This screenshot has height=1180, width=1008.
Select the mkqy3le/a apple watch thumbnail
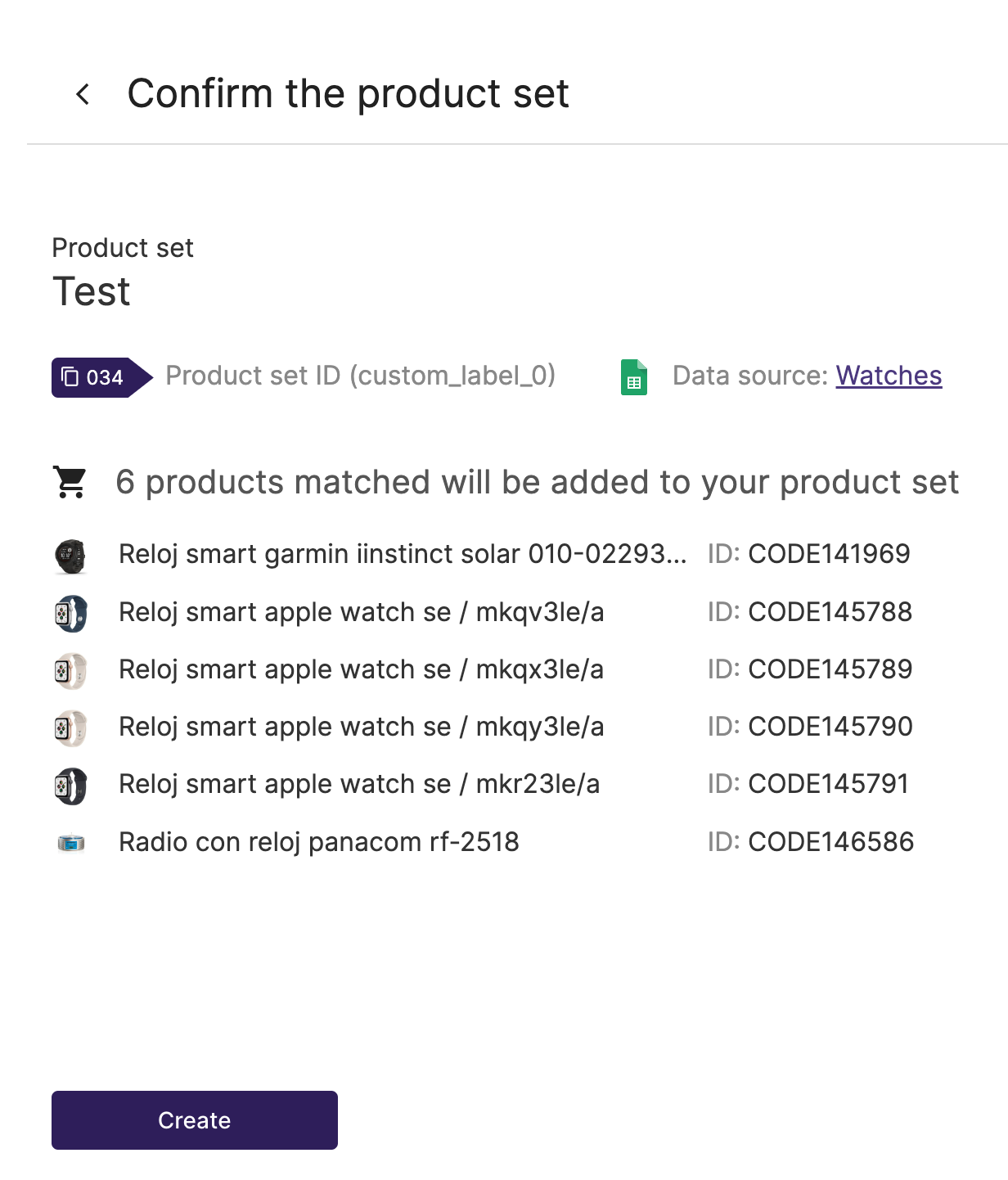tap(70, 727)
